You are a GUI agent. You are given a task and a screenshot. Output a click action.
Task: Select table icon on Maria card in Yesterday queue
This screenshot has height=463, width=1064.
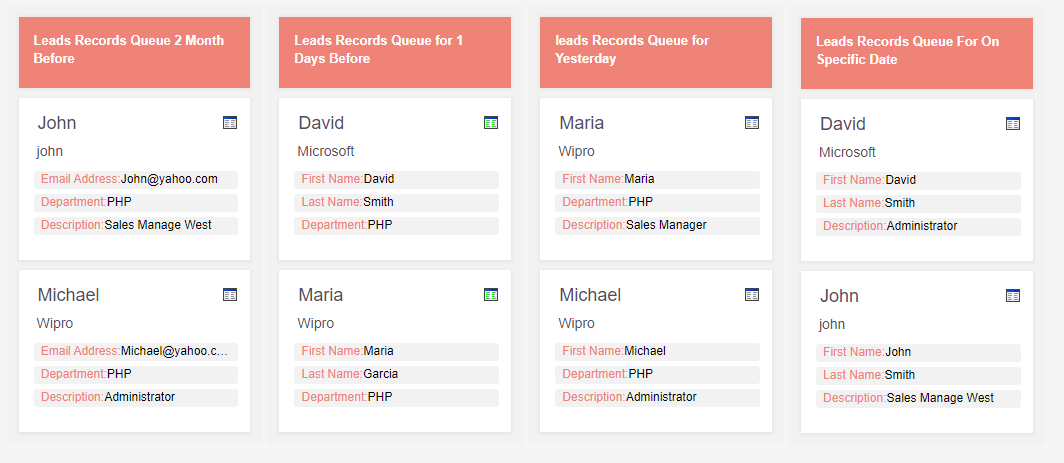point(752,123)
